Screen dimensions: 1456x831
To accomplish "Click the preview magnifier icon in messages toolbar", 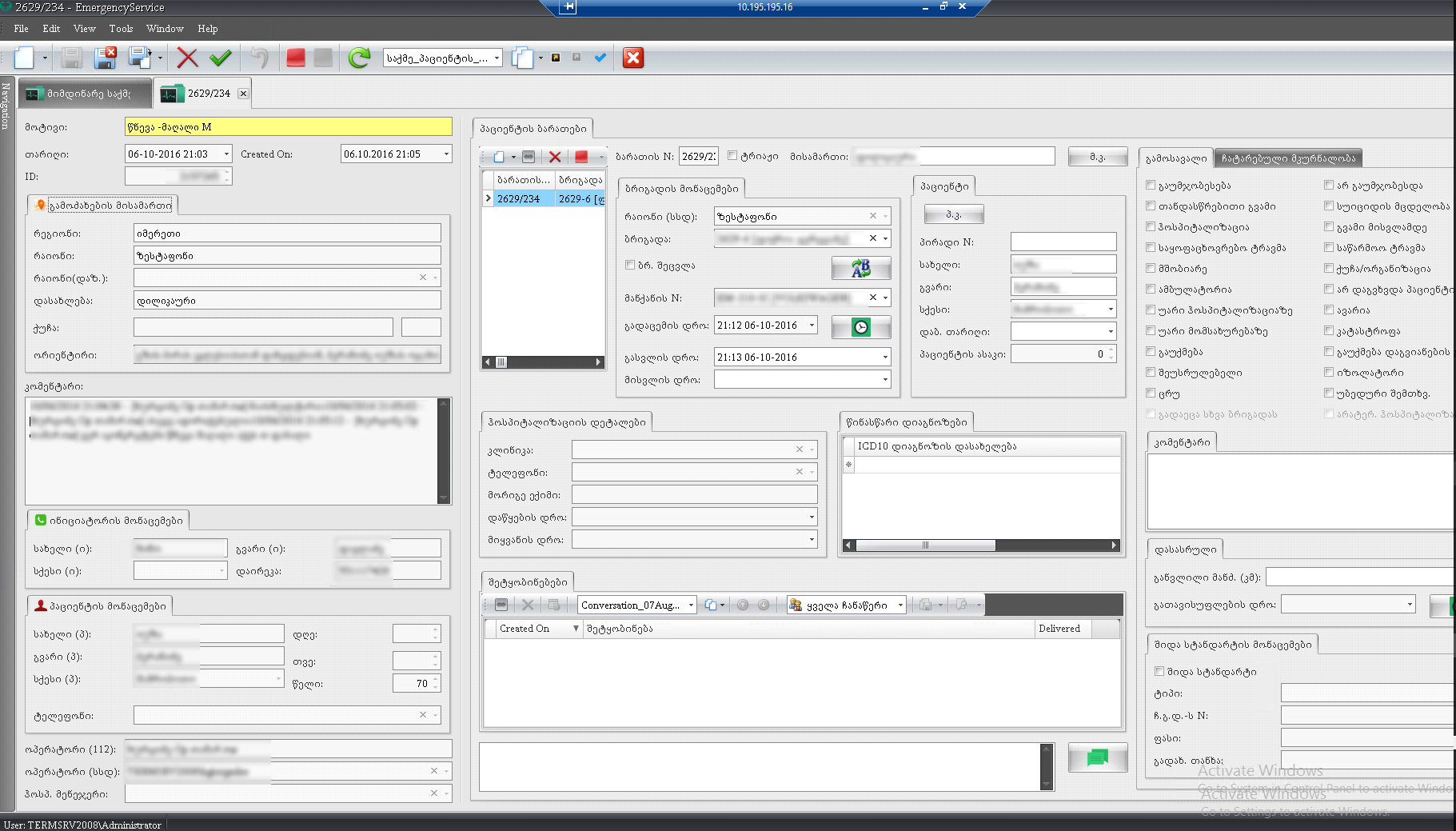I will click(962, 605).
